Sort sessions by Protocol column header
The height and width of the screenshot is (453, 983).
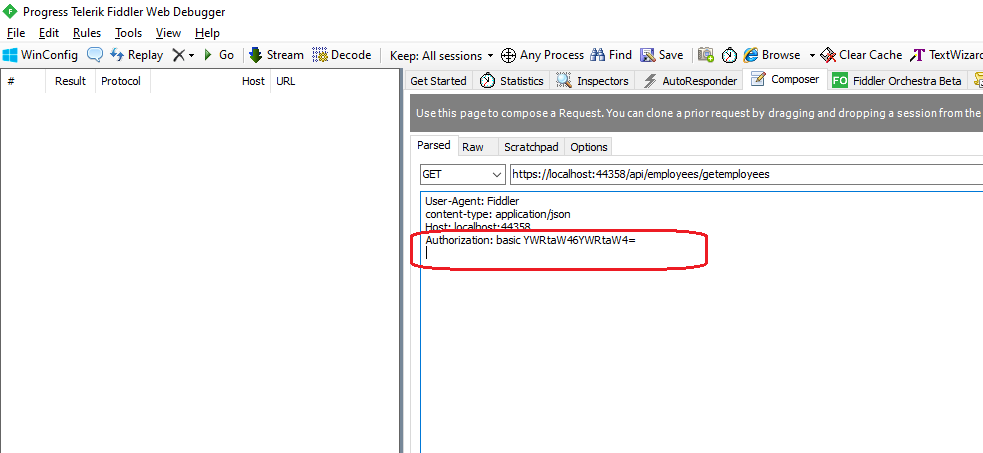122,81
